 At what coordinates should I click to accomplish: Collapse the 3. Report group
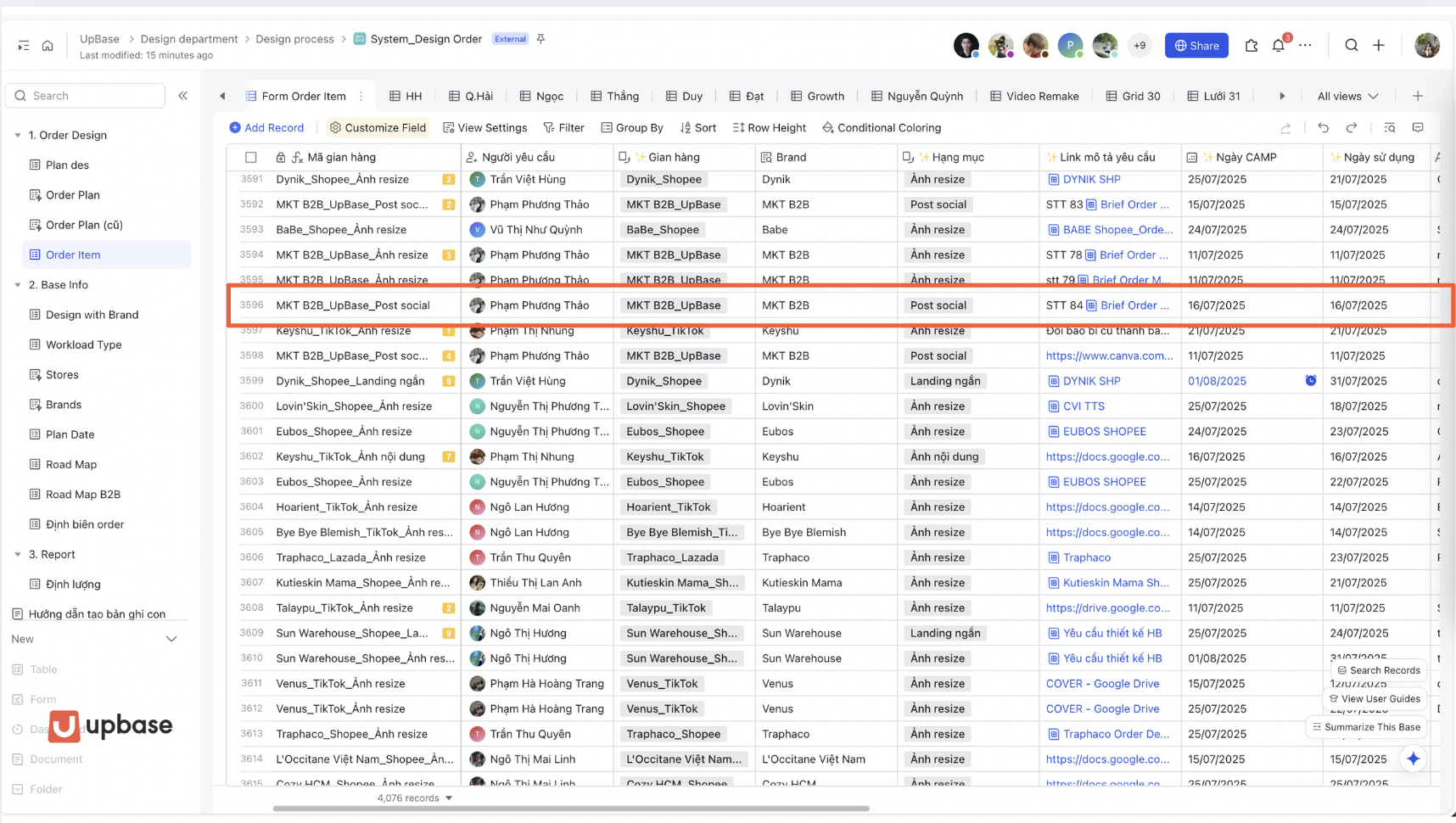18,555
